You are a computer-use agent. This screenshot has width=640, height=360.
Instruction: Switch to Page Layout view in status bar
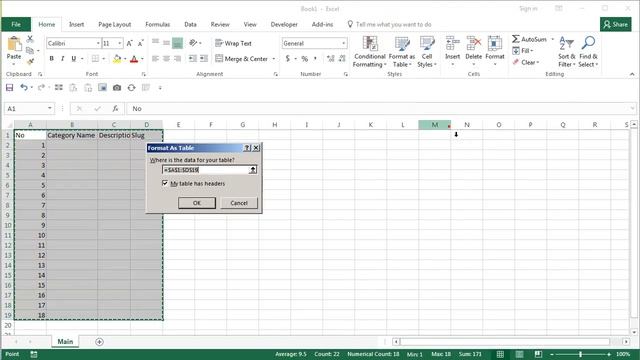519,354
